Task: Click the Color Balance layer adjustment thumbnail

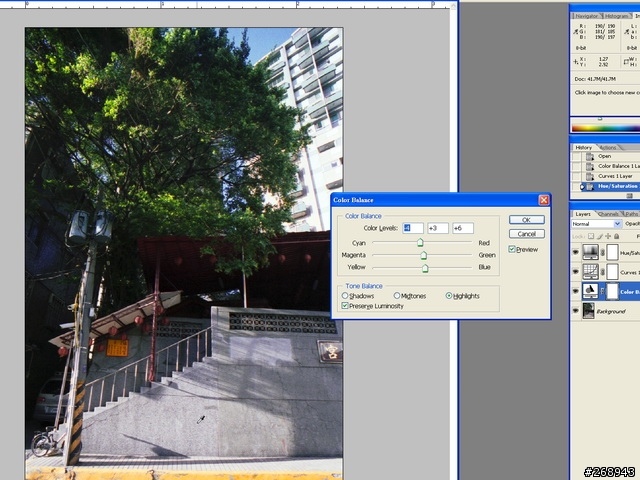Action: point(590,291)
